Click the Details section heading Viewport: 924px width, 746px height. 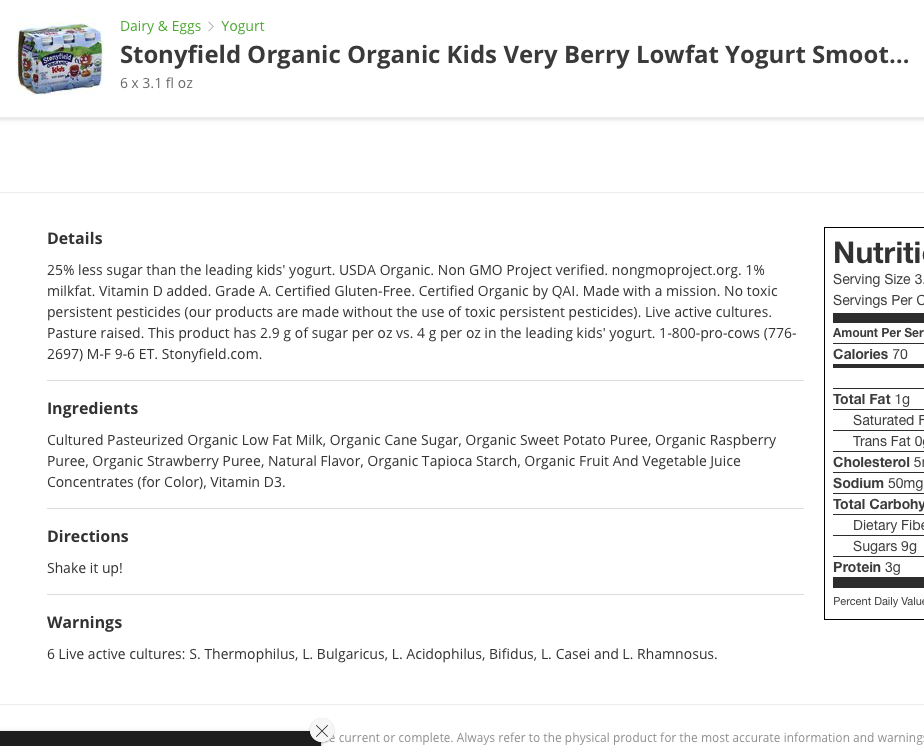(75, 238)
